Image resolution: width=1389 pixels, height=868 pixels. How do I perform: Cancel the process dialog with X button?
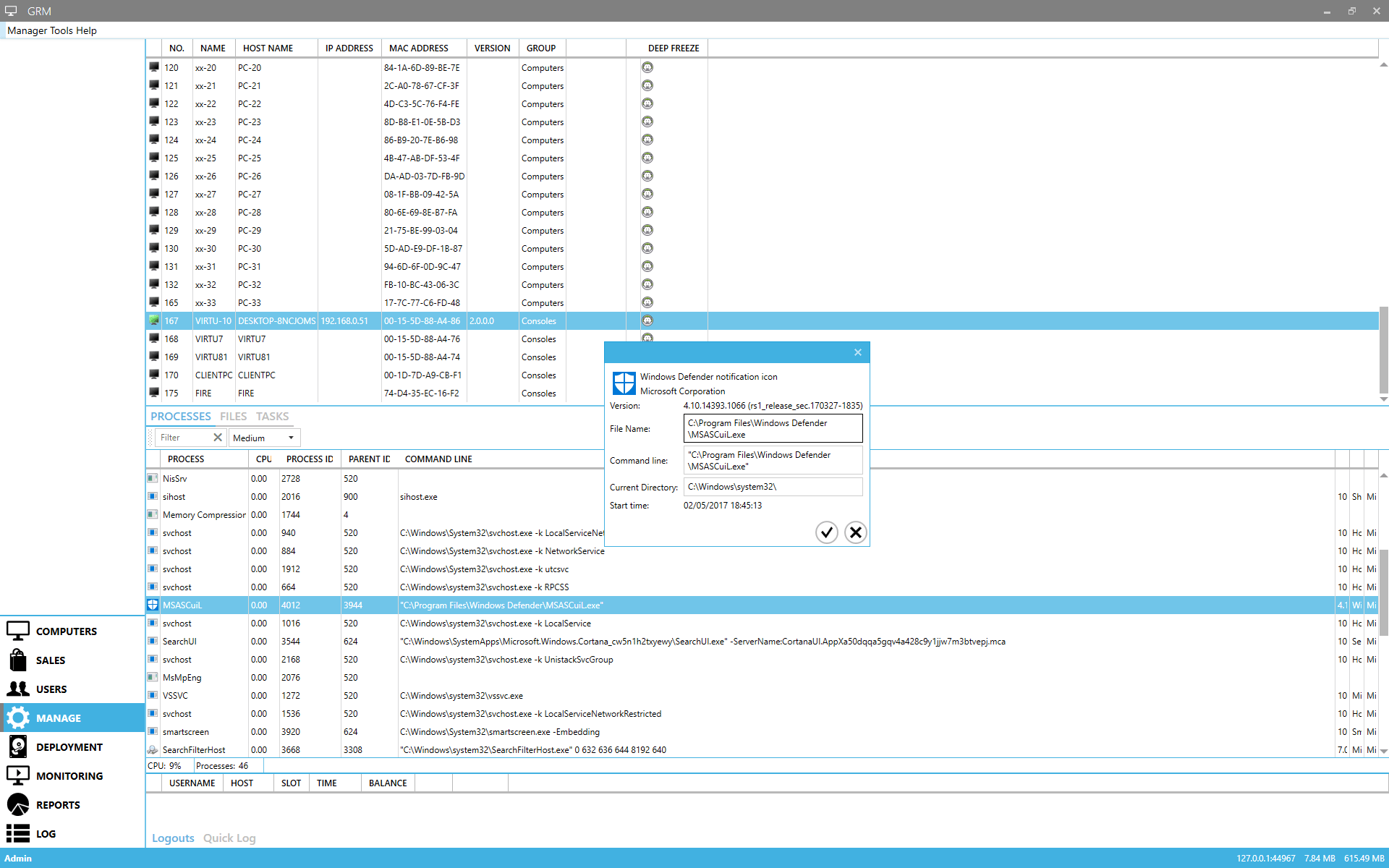[x=855, y=532]
